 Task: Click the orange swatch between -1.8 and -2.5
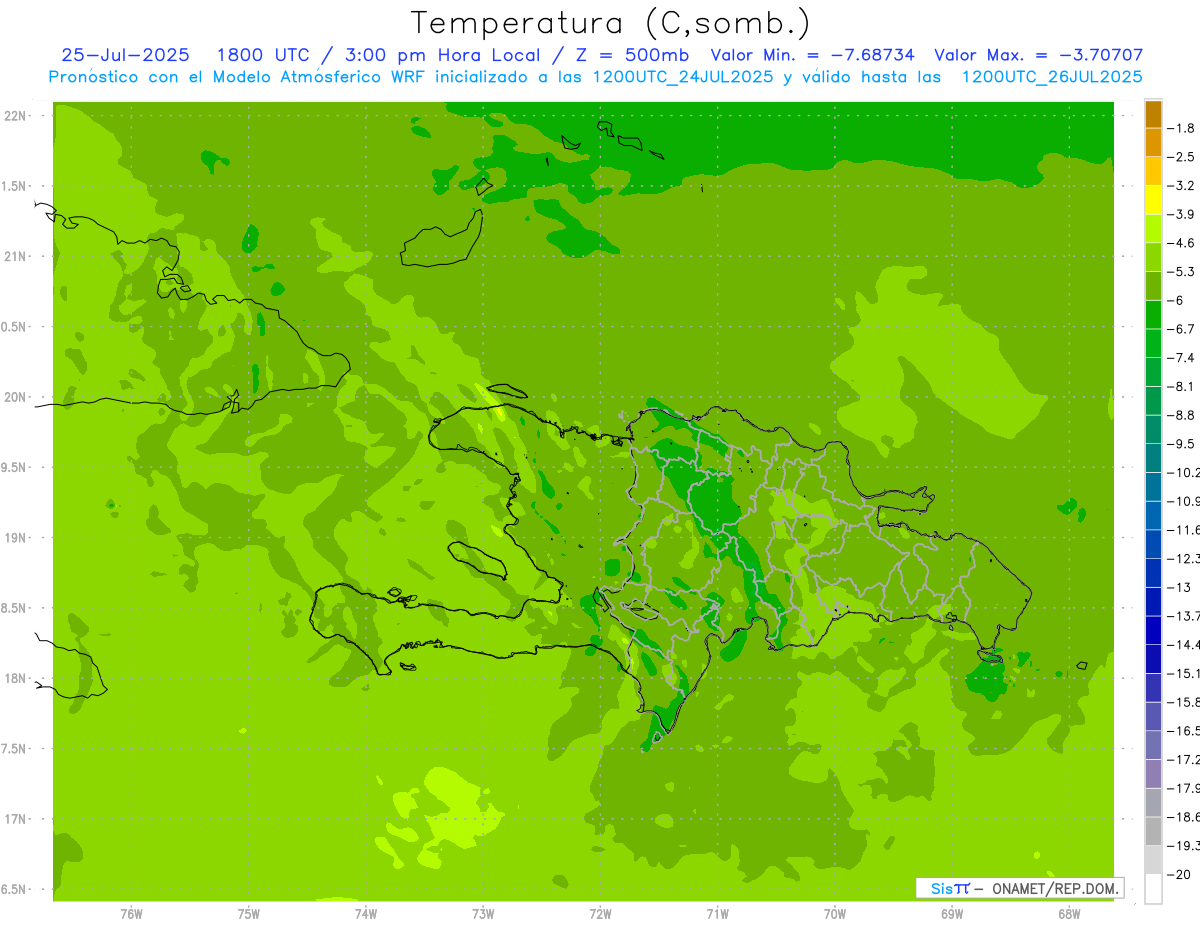click(1153, 143)
